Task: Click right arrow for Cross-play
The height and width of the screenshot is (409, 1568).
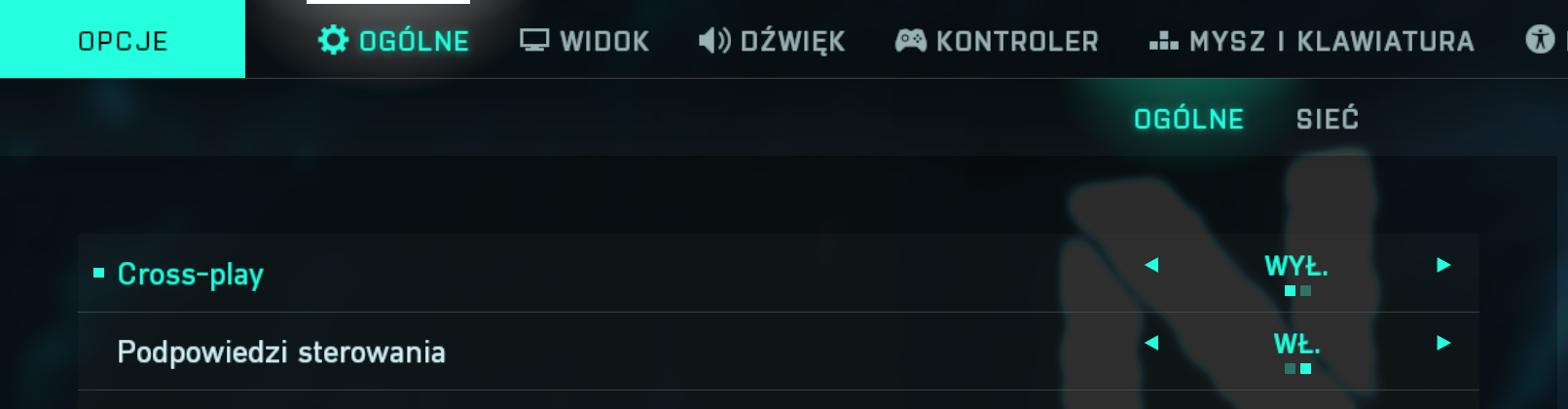Action: pyautogui.click(x=1443, y=265)
